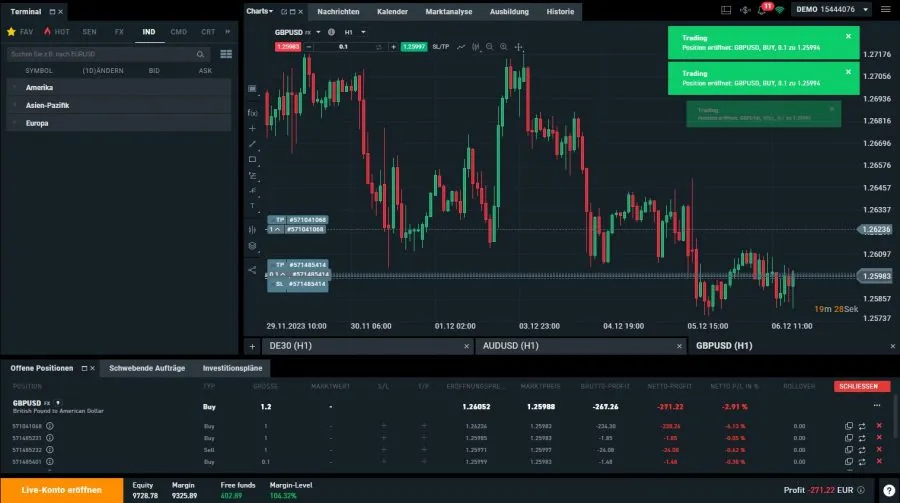The height and width of the screenshot is (503, 900).
Task: Switch to the Kalender tab
Action: coord(393,11)
